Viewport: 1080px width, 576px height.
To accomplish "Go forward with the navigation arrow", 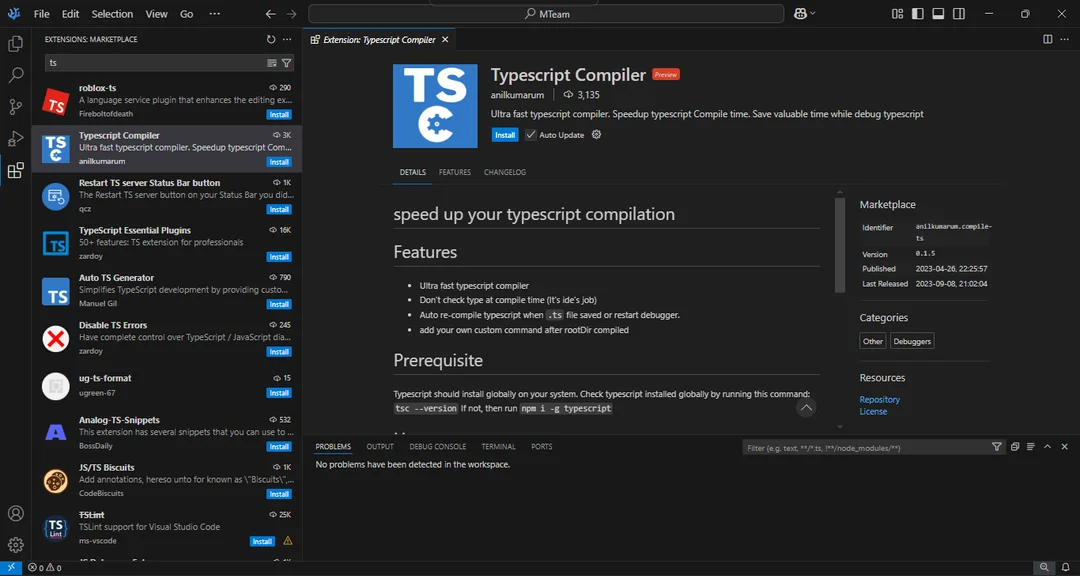I will tap(291, 14).
